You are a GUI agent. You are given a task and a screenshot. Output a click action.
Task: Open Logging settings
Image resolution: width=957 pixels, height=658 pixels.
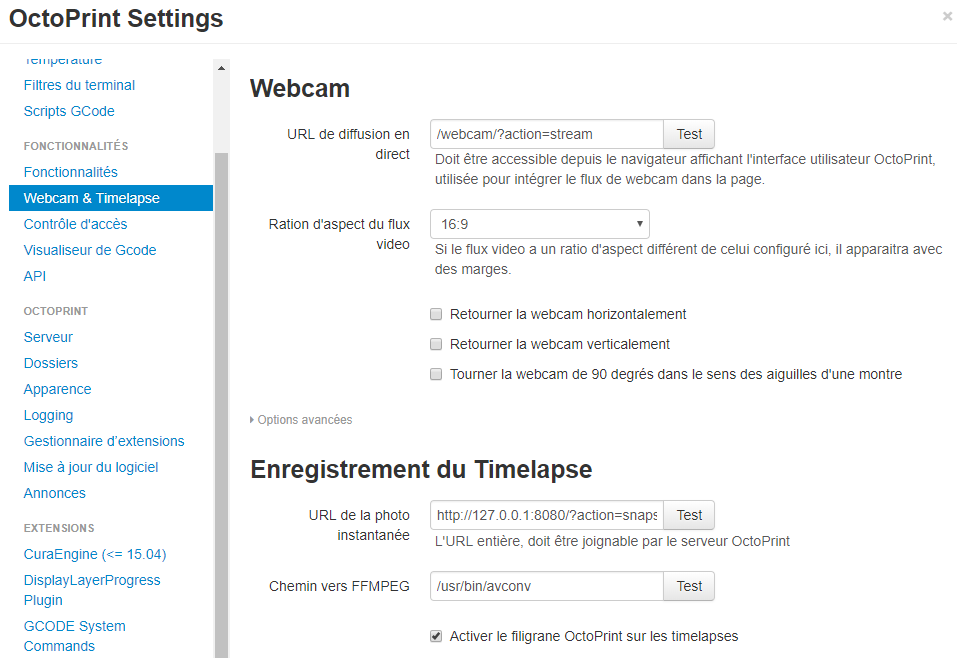(x=48, y=415)
